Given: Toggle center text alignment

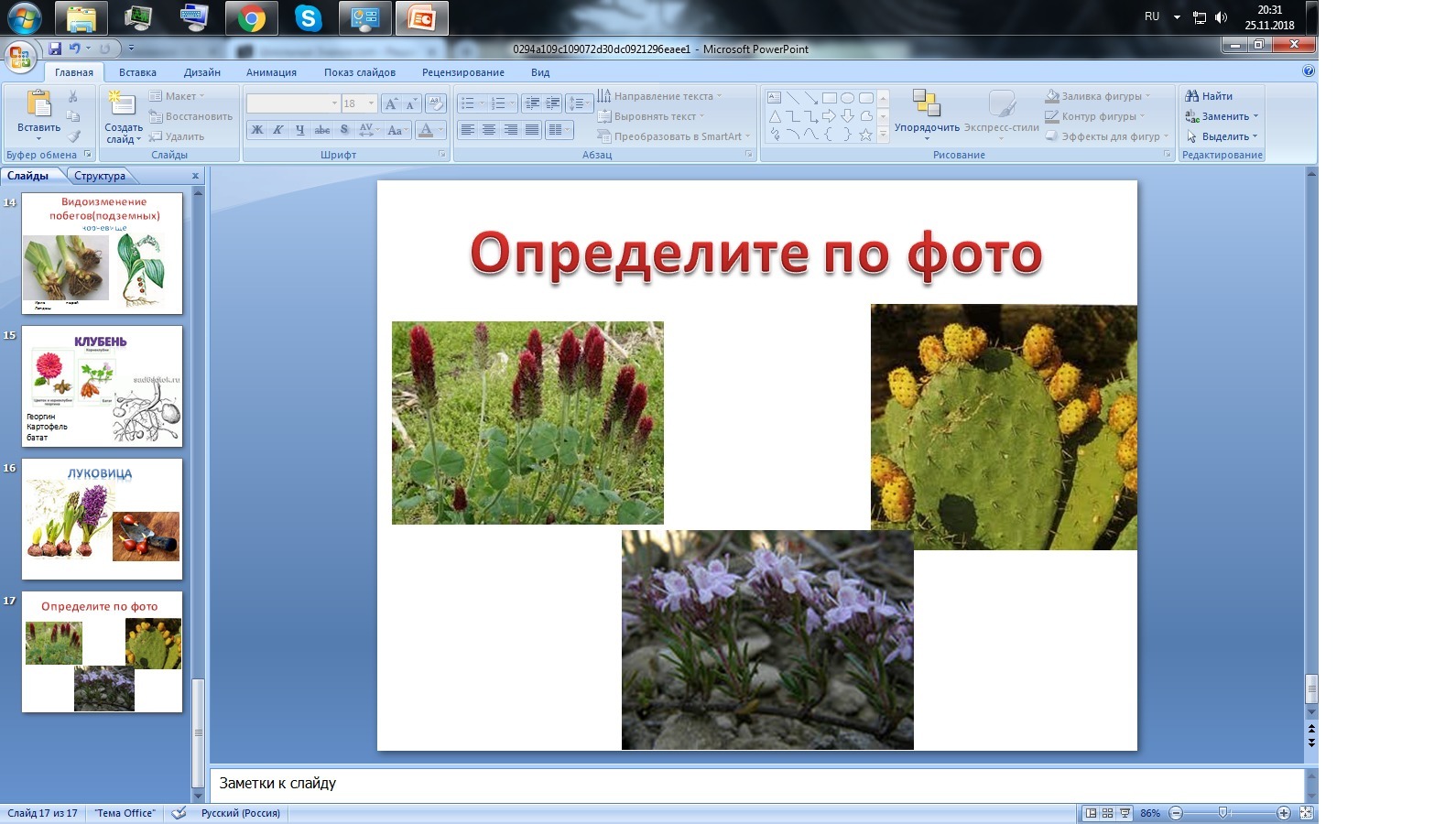Looking at the screenshot, I should coord(489,130).
